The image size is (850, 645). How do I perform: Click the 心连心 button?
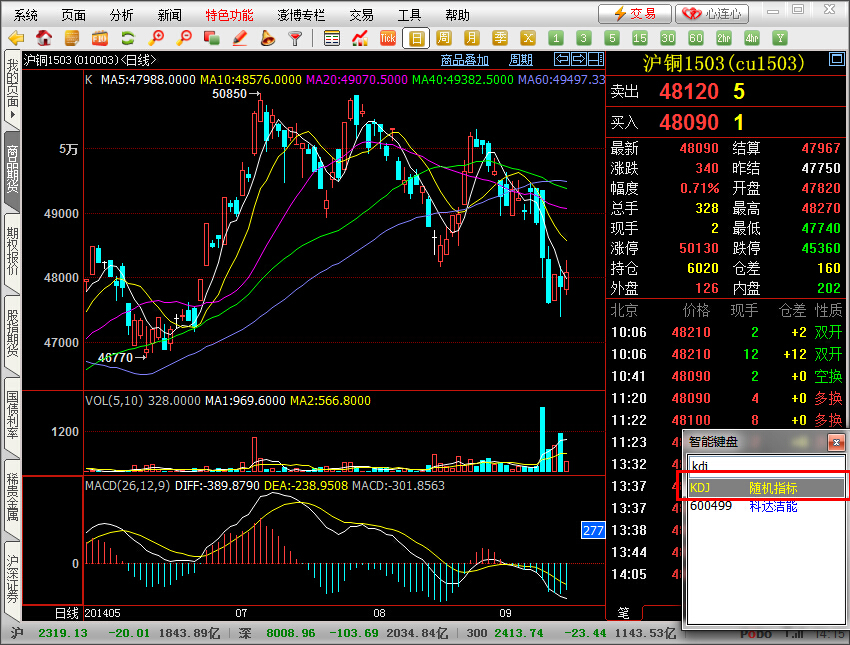coord(712,14)
